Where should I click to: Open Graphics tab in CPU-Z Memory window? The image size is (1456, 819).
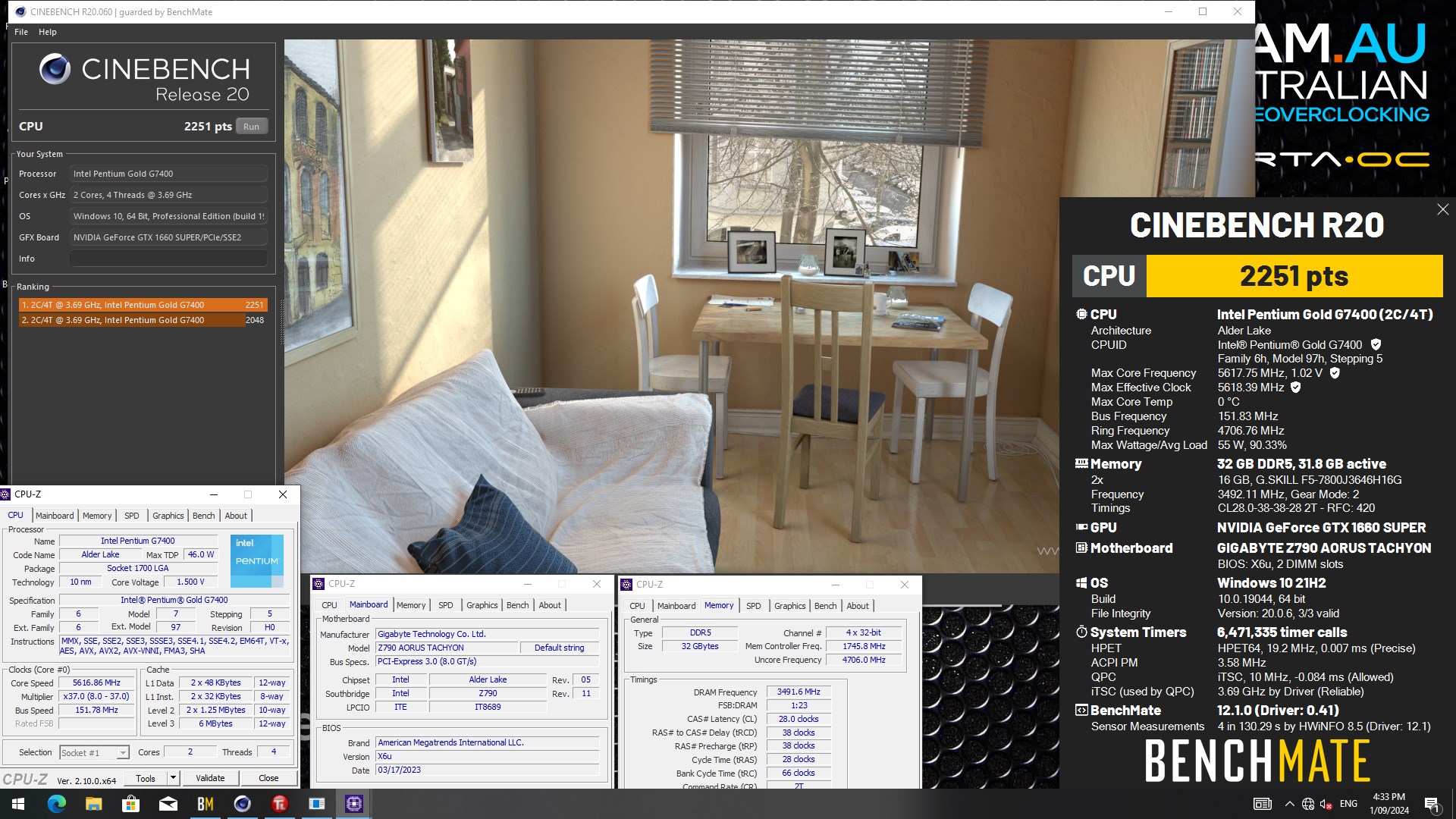click(x=789, y=606)
